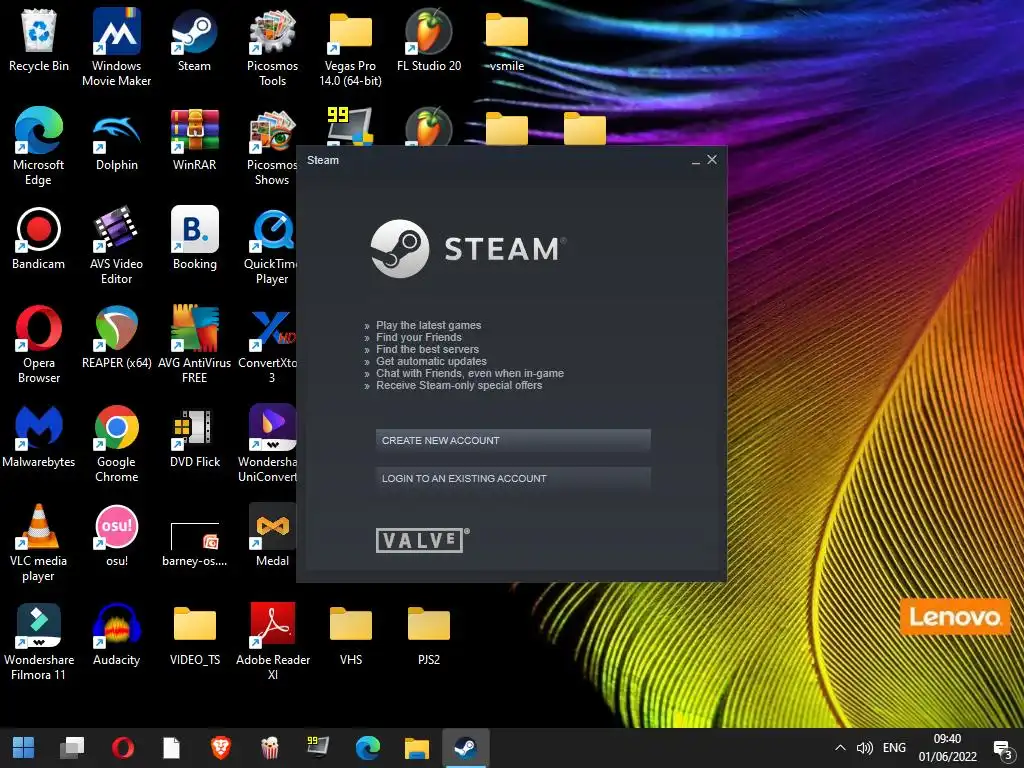Select the Dolphin emulator icon

coord(116,140)
